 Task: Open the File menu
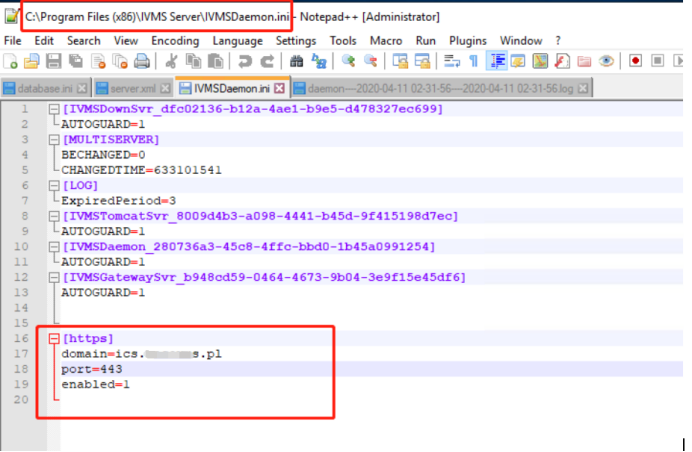pos(12,41)
